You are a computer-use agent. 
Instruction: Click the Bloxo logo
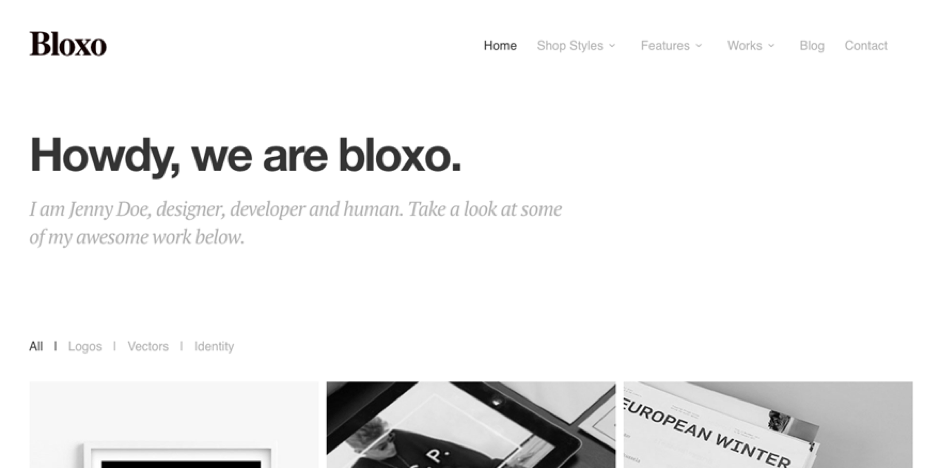tap(68, 44)
